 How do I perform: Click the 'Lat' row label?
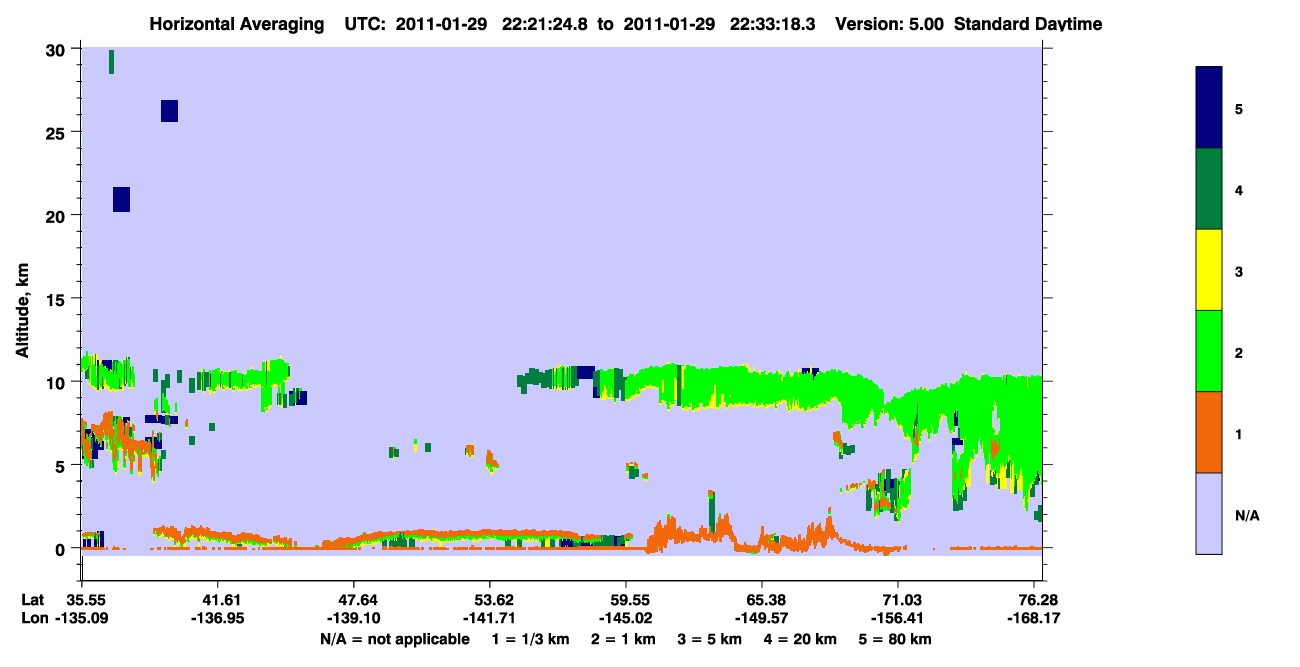tap(32, 600)
